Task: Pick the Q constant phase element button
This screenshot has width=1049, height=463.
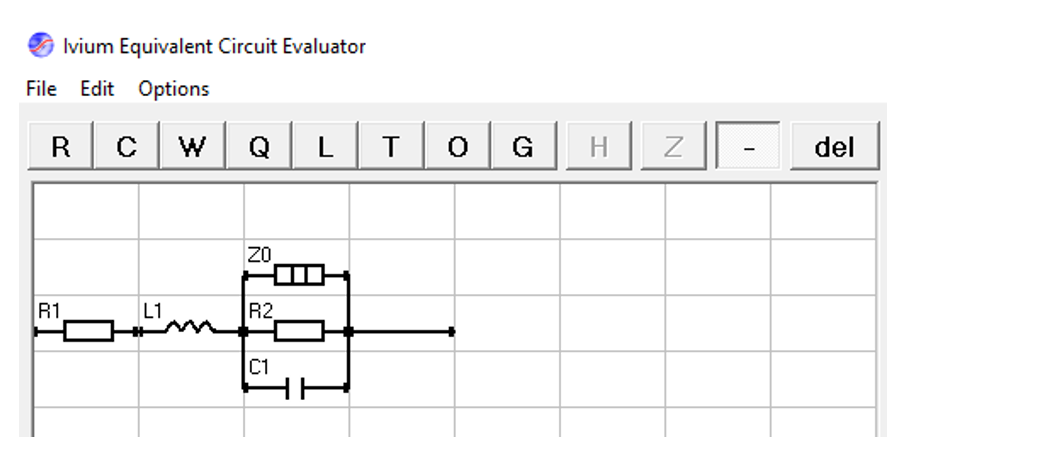Action: click(259, 146)
